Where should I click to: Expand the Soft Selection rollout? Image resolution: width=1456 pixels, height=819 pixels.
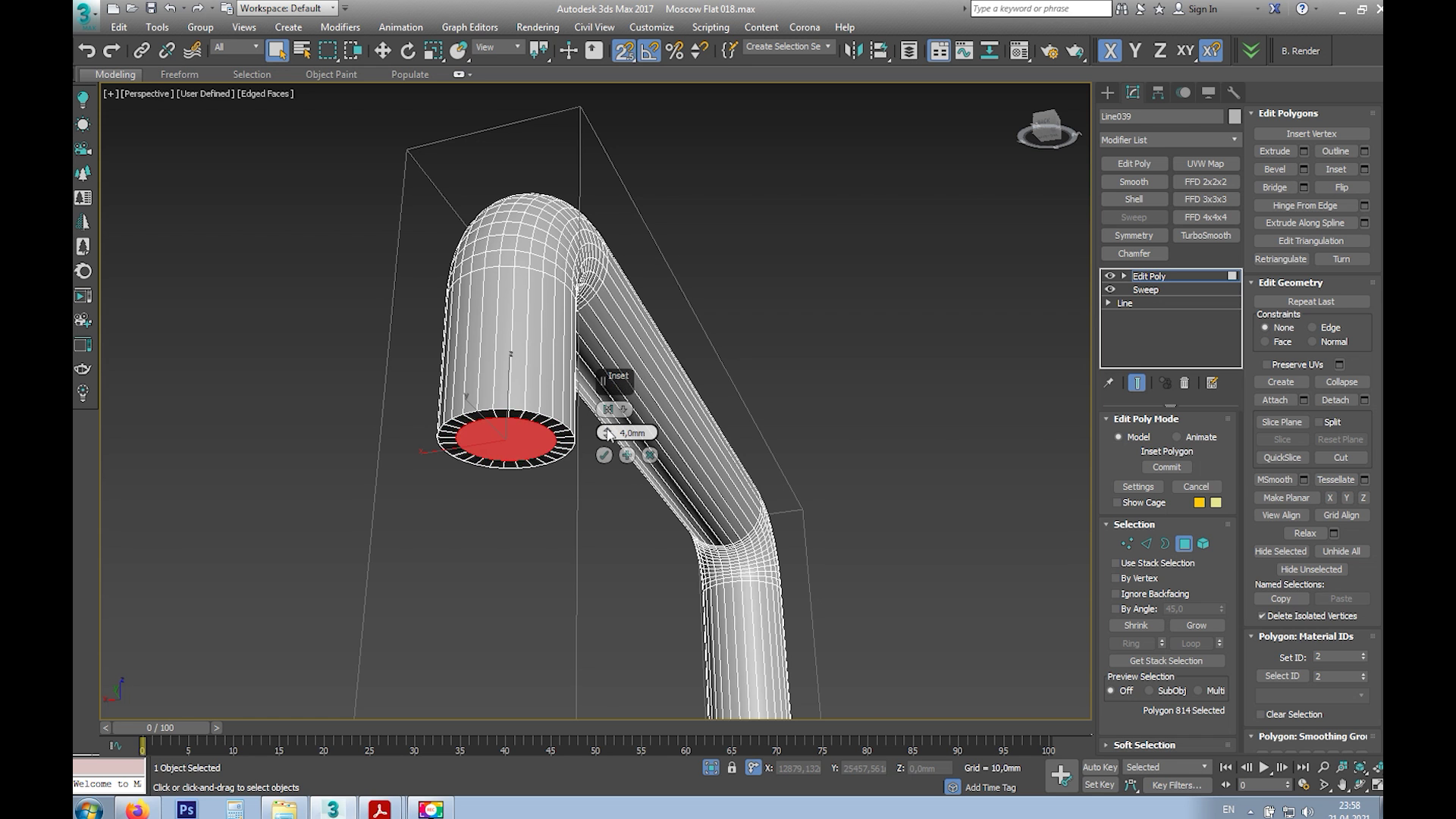click(1144, 745)
